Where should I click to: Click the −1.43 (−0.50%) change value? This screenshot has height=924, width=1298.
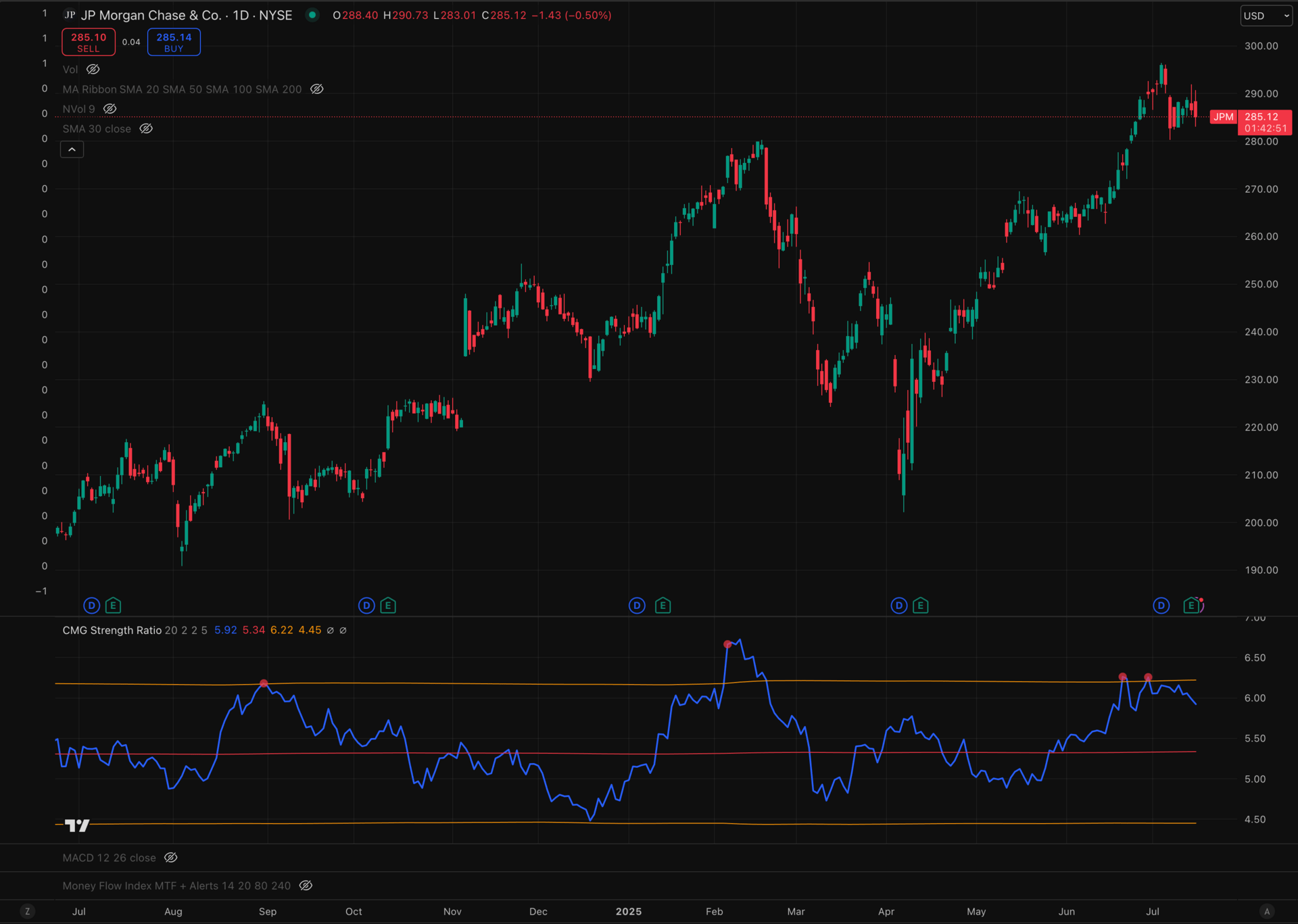[x=571, y=16]
